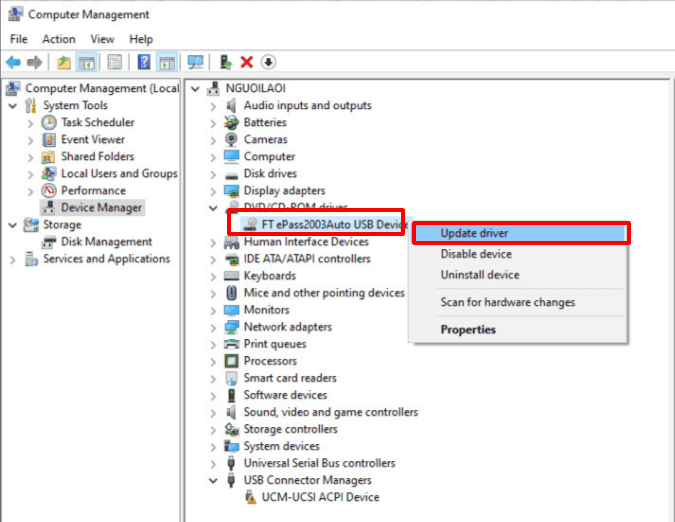Select the Monitors category
Viewport: 675px width, 522px height.
coord(266,310)
